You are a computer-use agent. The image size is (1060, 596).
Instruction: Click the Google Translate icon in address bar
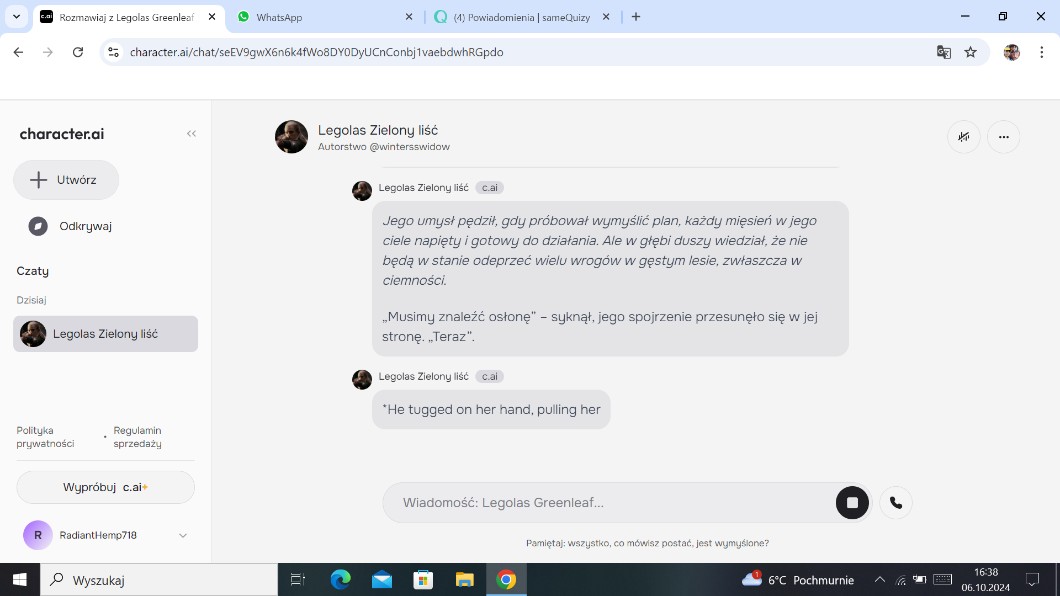tap(943, 52)
